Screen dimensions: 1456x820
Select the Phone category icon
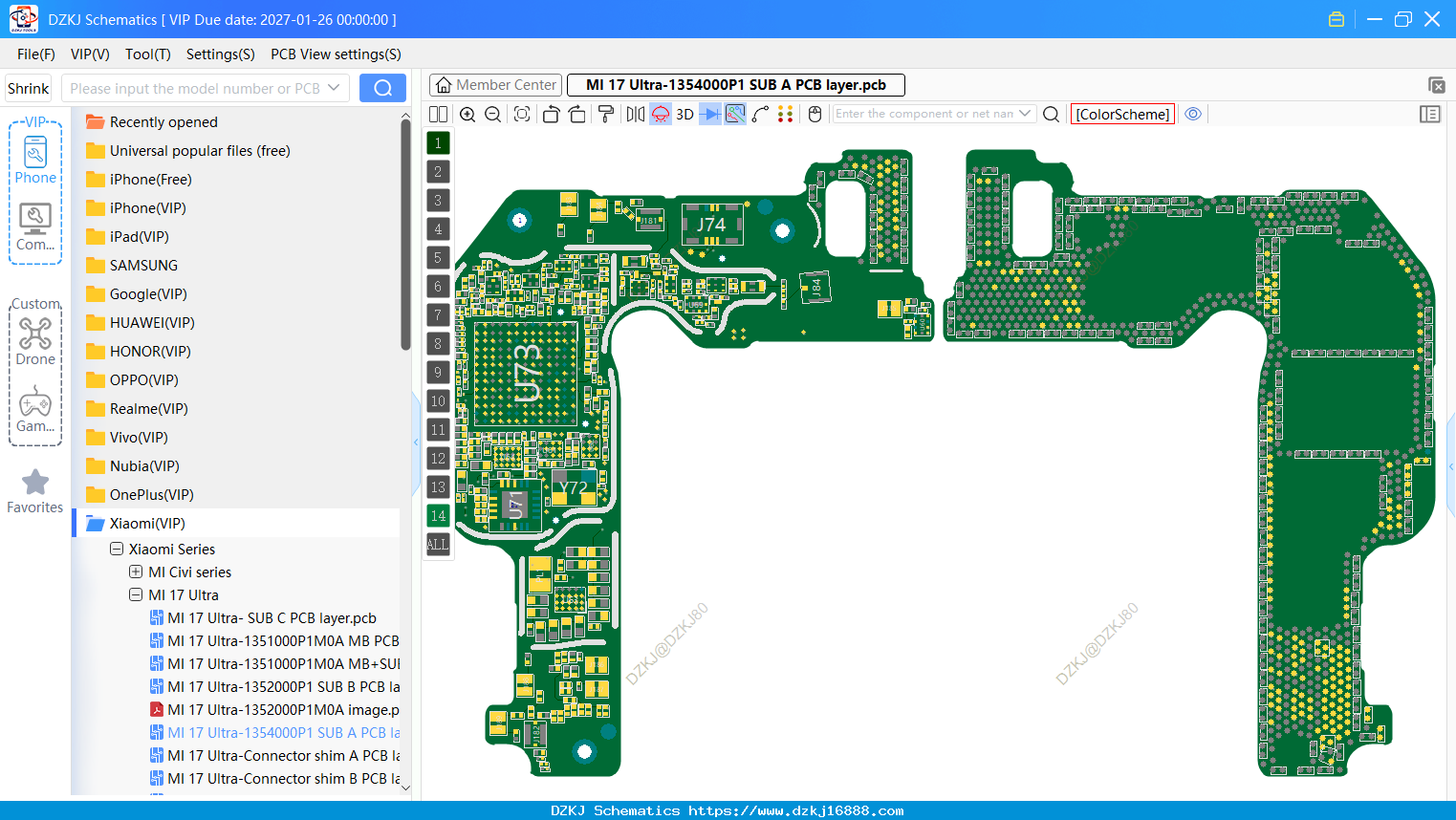tap(35, 161)
